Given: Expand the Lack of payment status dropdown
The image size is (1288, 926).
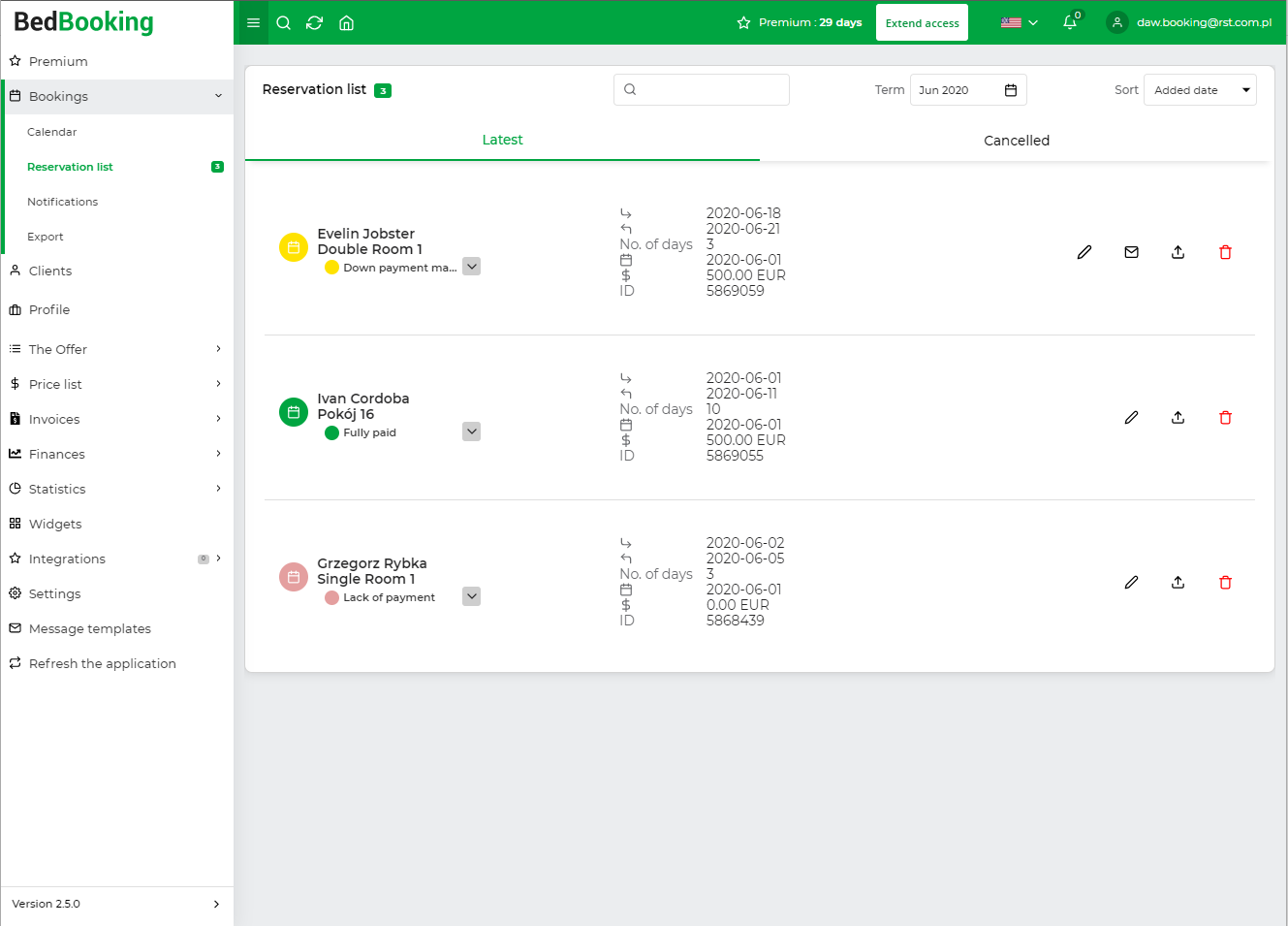Looking at the screenshot, I should click(x=471, y=596).
